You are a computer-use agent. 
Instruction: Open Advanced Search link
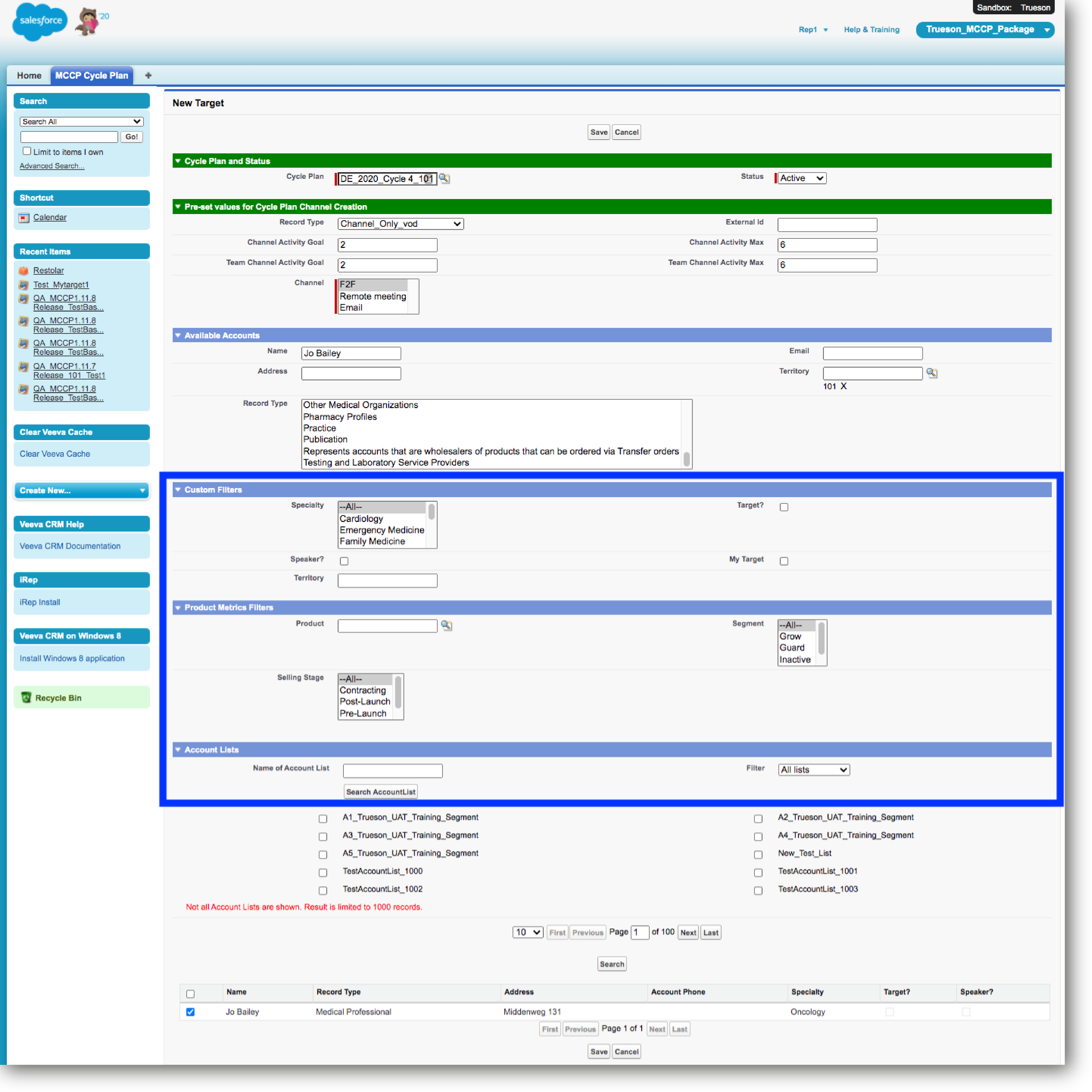click(x=52, y=166)
